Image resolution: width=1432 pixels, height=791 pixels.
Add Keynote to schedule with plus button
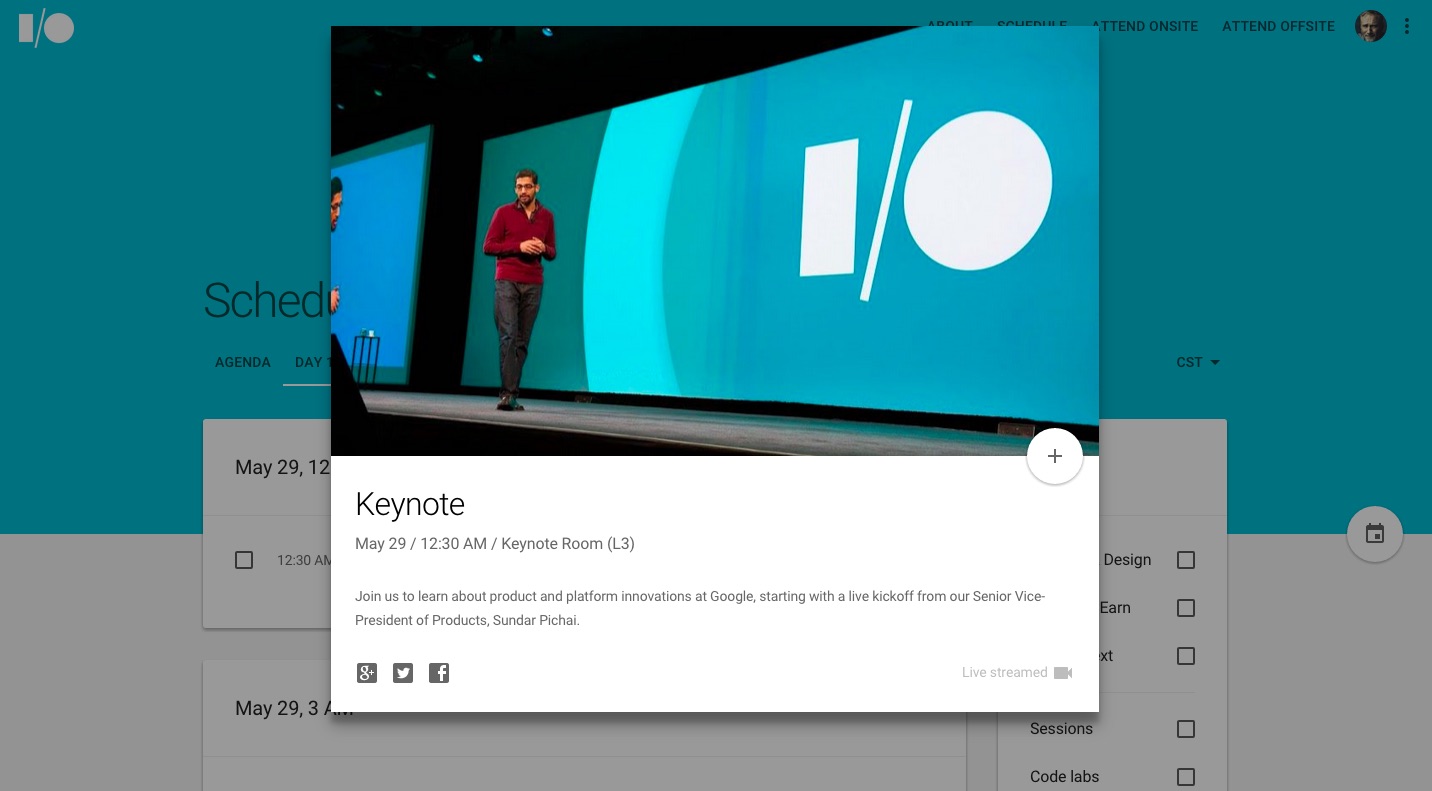1054,456
